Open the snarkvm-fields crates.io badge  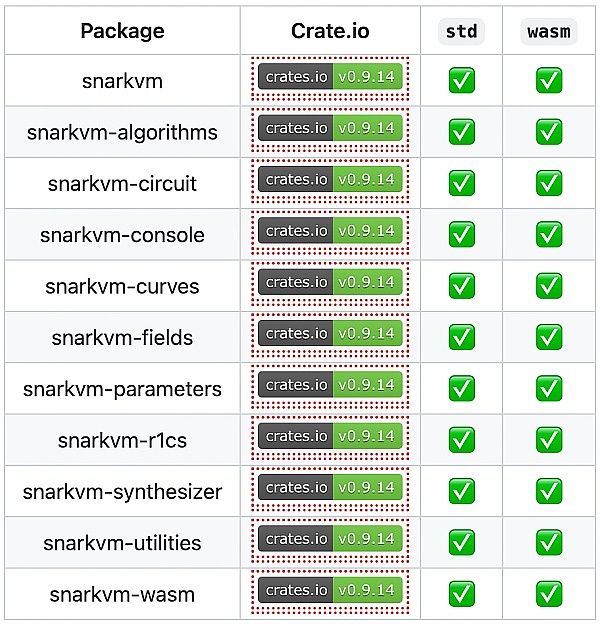pos(330,334)
